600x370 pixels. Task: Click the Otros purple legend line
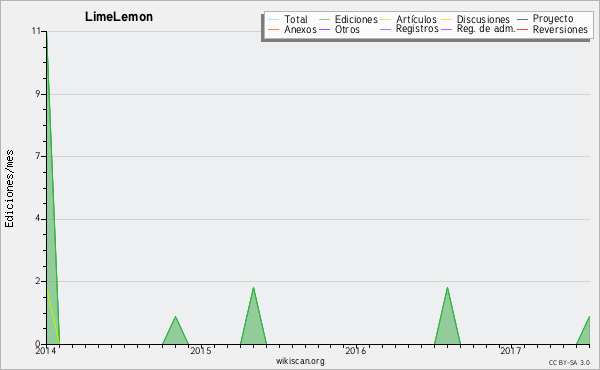click(324, 30)
